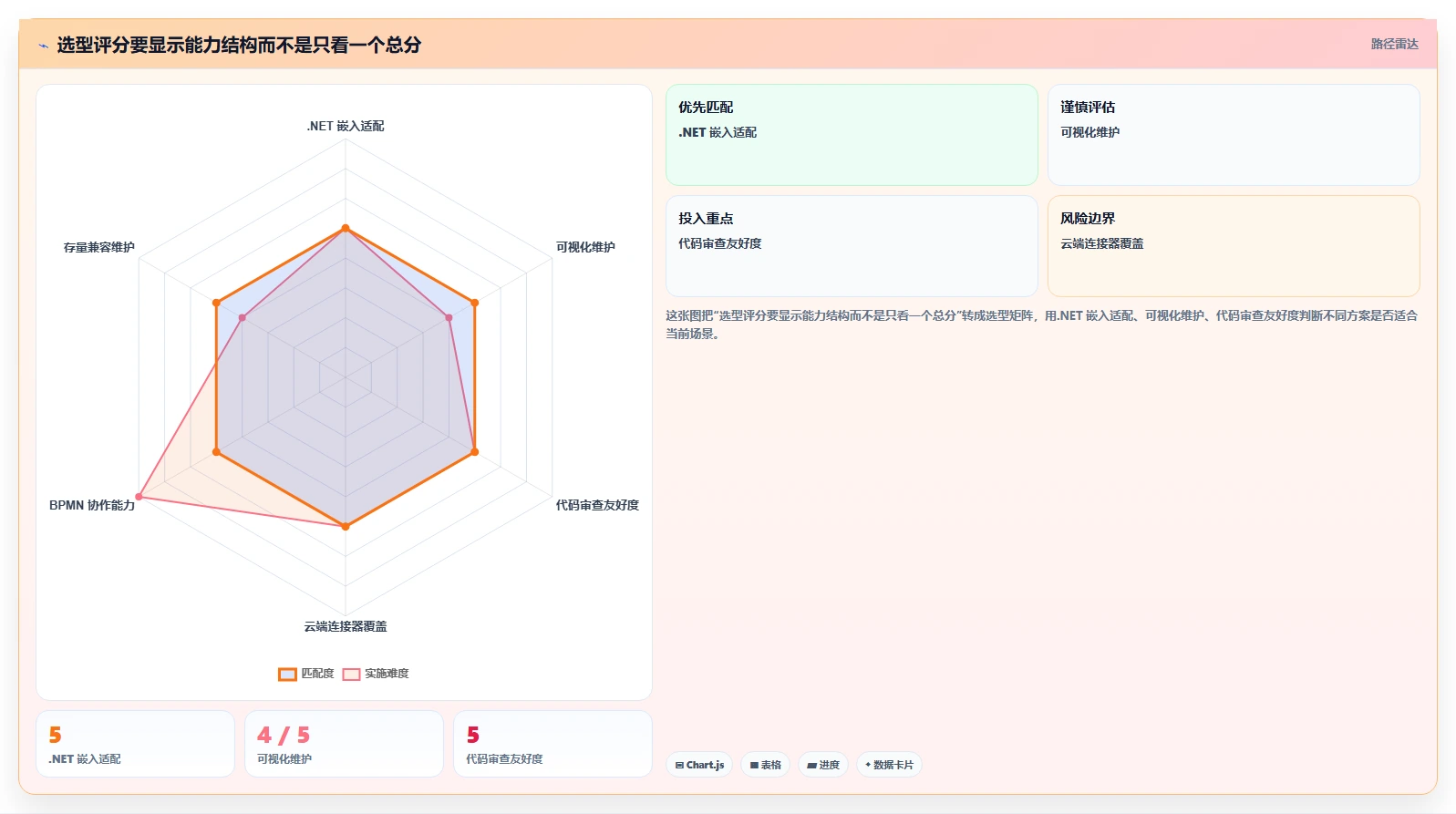Click the 匹配度 point on 云端连接器覆盖 axis
The width and height of the screenshot is (1456, 814).
coord(346,526)
